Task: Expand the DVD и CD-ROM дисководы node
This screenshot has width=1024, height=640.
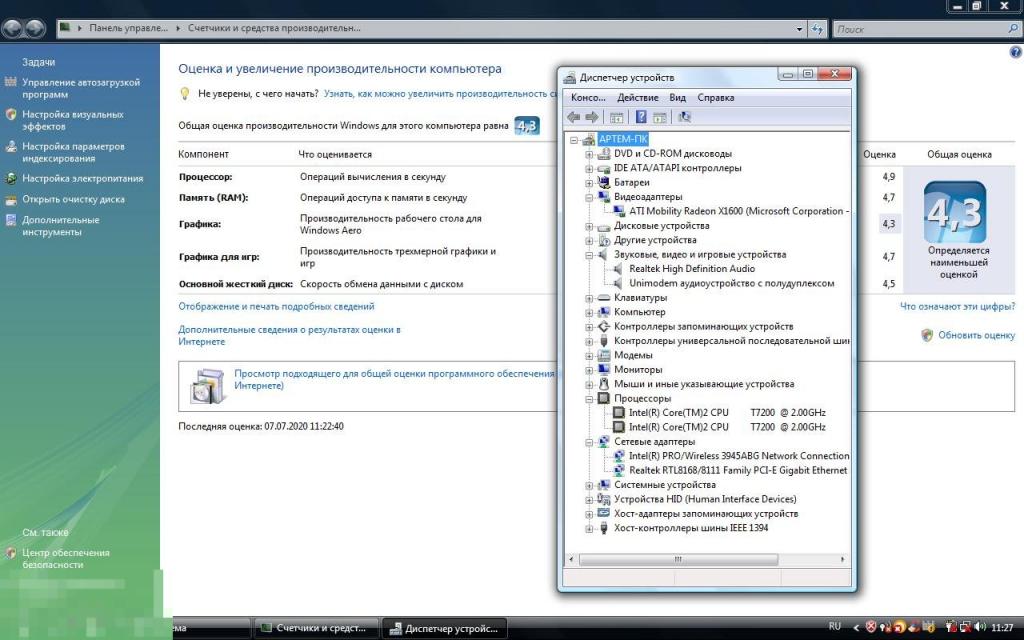Action: (x=589, y=154)
